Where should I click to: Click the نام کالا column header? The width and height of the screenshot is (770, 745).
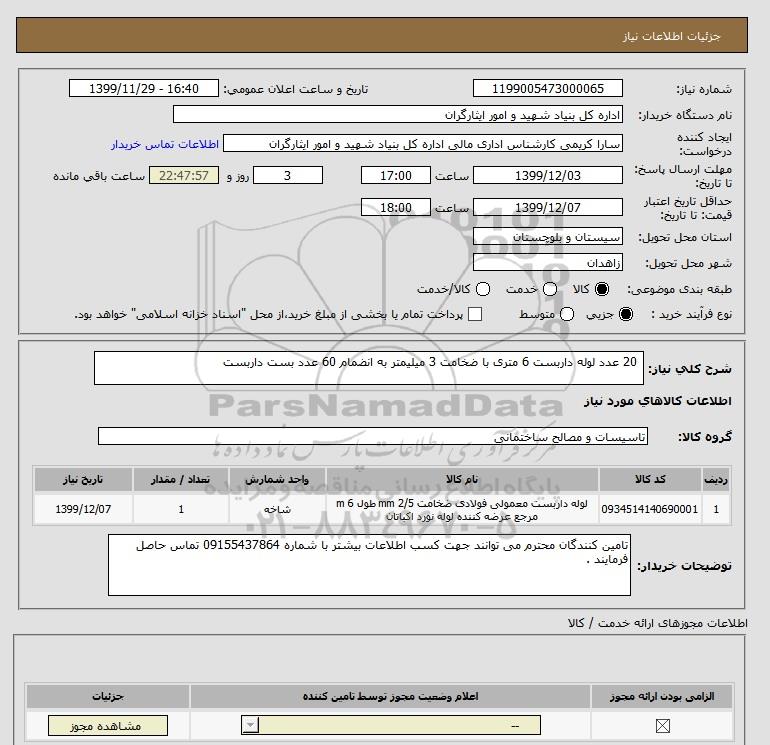pos(462,479)
